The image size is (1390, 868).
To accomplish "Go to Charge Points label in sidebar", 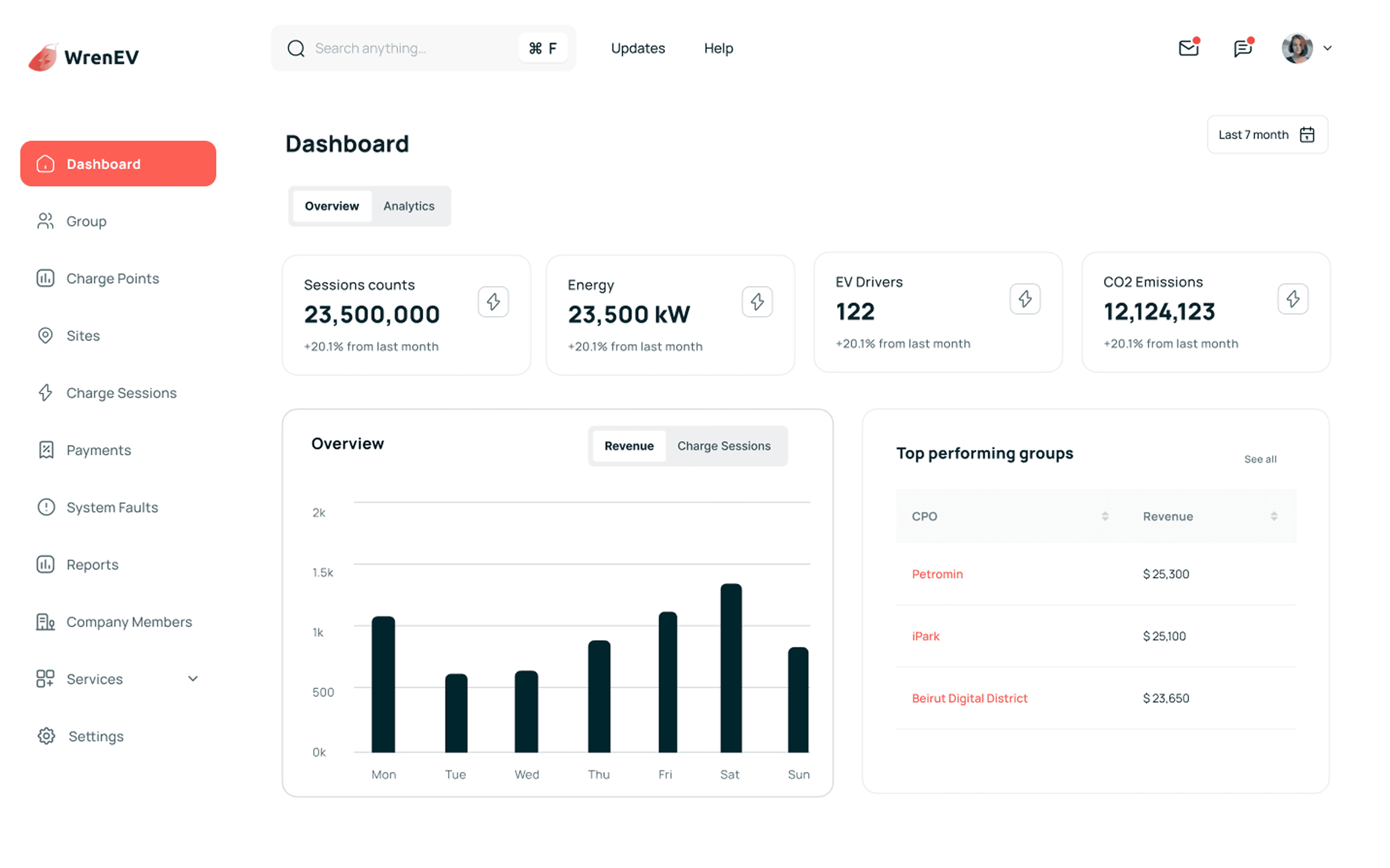I will [x=113, y=278].
